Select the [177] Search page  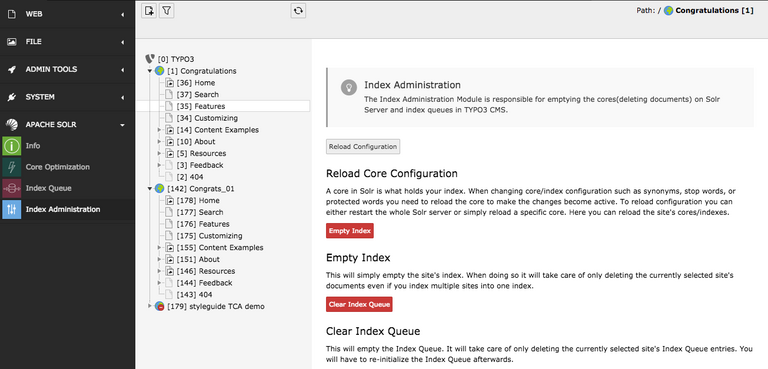[200, 212]
